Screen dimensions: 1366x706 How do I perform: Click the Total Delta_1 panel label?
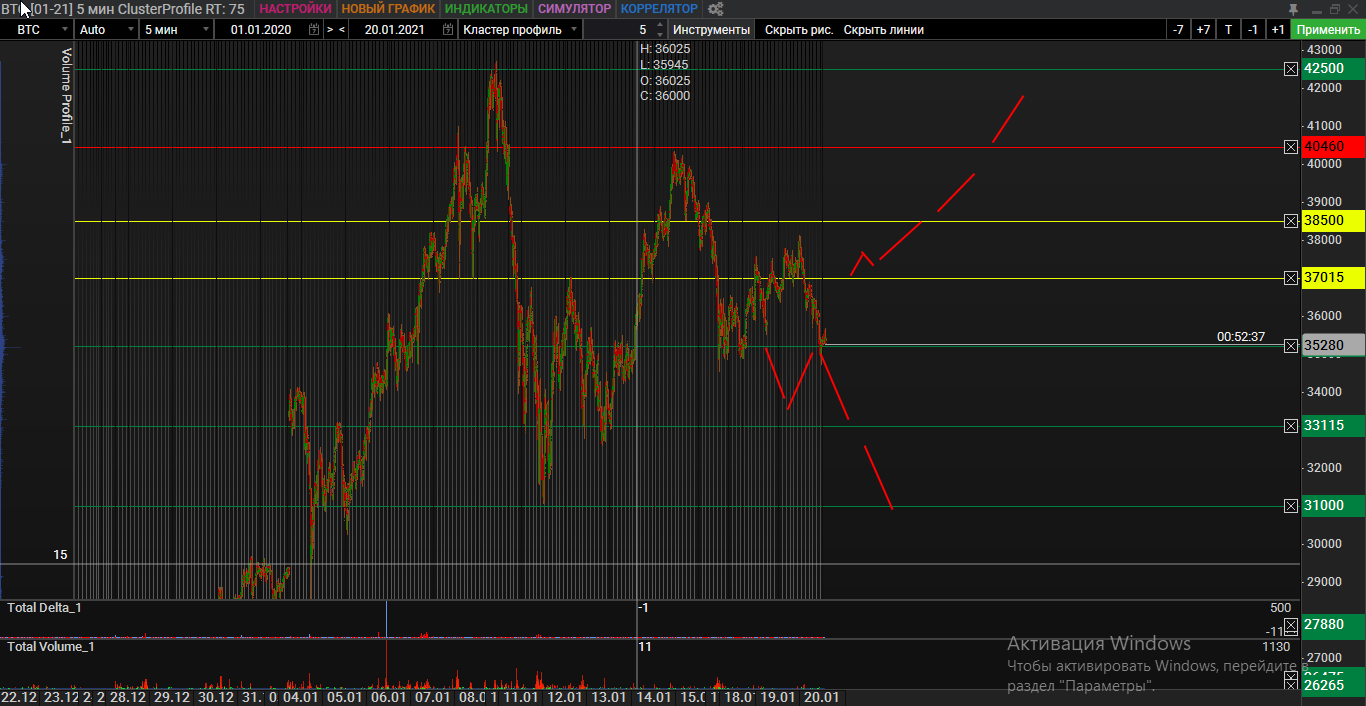[44, 608]
